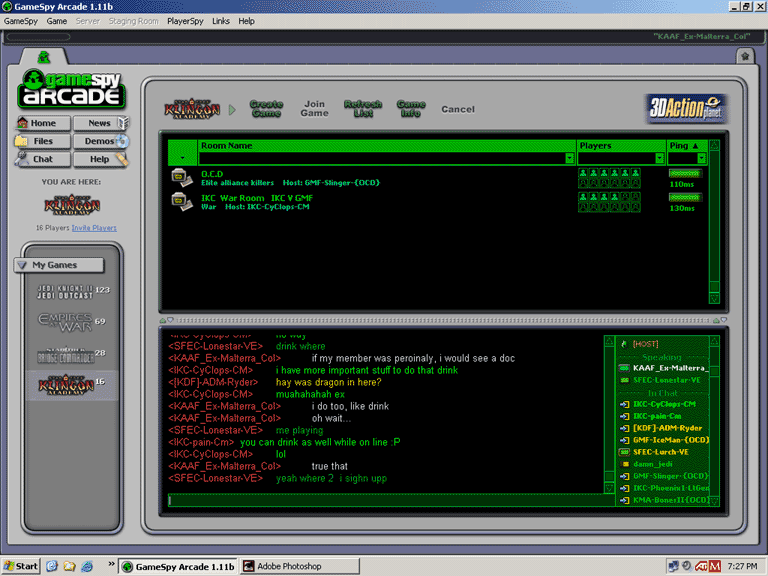This screenshot has width=768, height=576.
Task: Select IKC-pain-Cm in player list
Action: [657, 416]
